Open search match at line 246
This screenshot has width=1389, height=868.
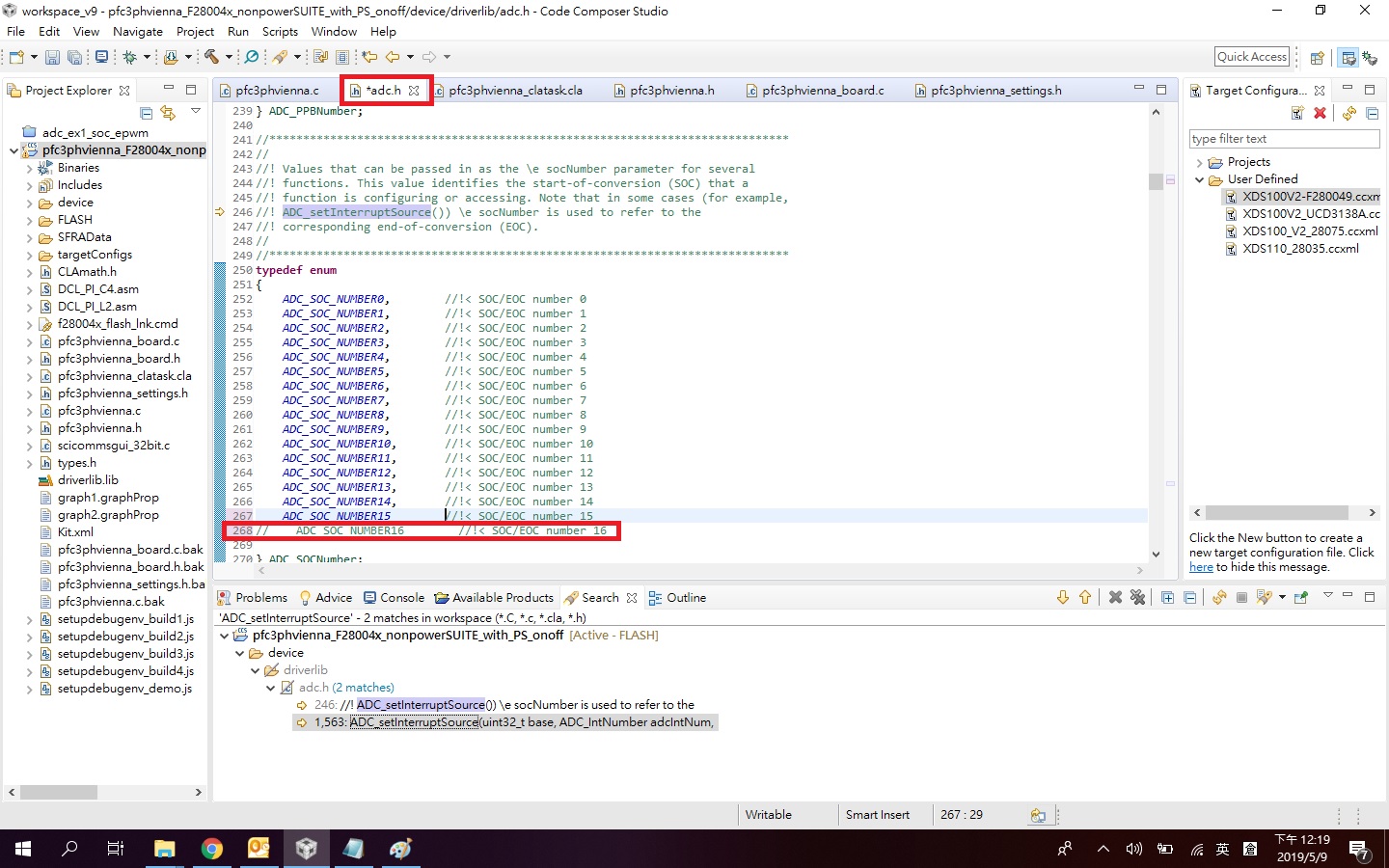pyautogui.click(x=495, y=705)
